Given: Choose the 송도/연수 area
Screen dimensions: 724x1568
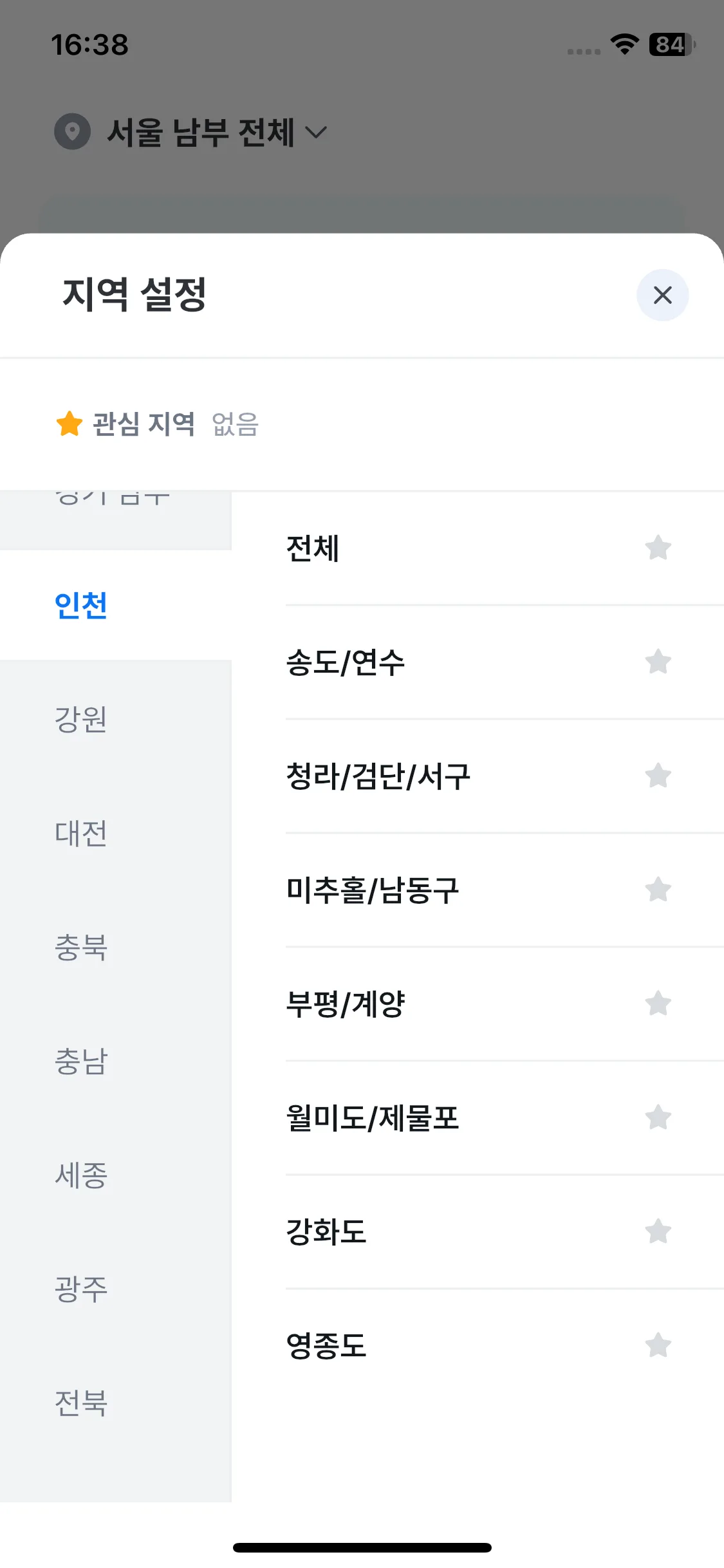Looking at the screenshot, I should click(x=505, y=662).
